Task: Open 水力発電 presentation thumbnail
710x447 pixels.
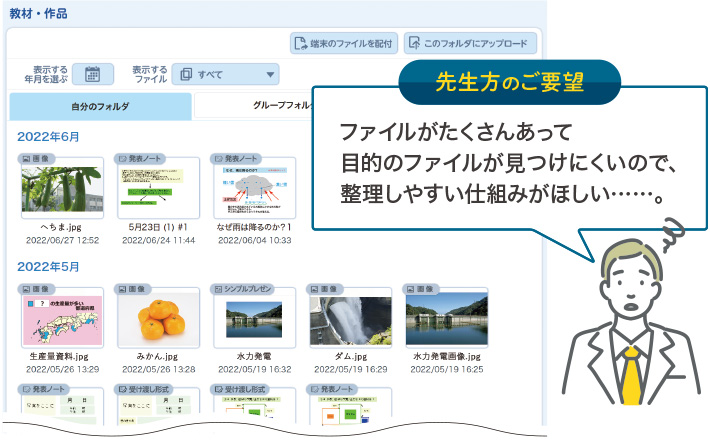Action: pos(254,318)
